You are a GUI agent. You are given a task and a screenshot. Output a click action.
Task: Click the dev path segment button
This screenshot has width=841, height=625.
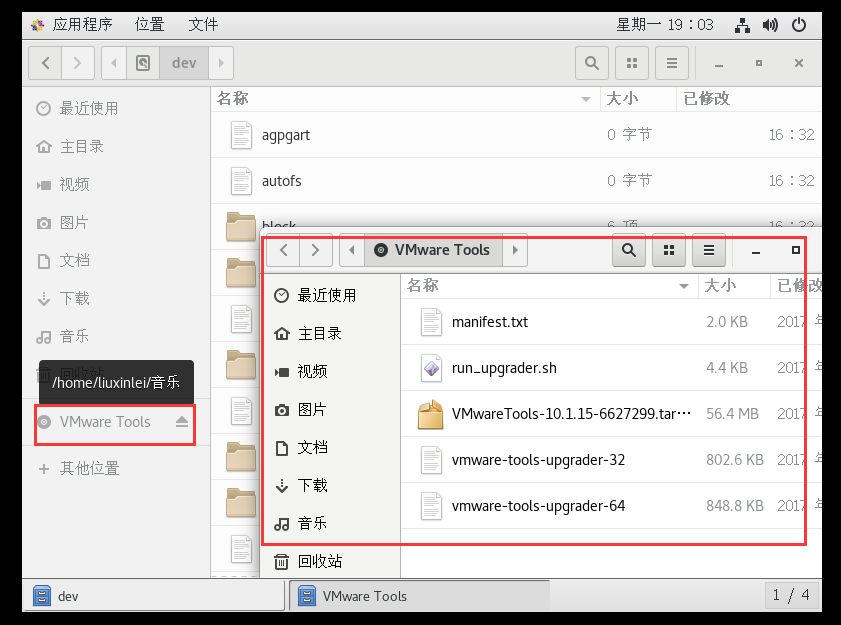(x=184, y=63)
